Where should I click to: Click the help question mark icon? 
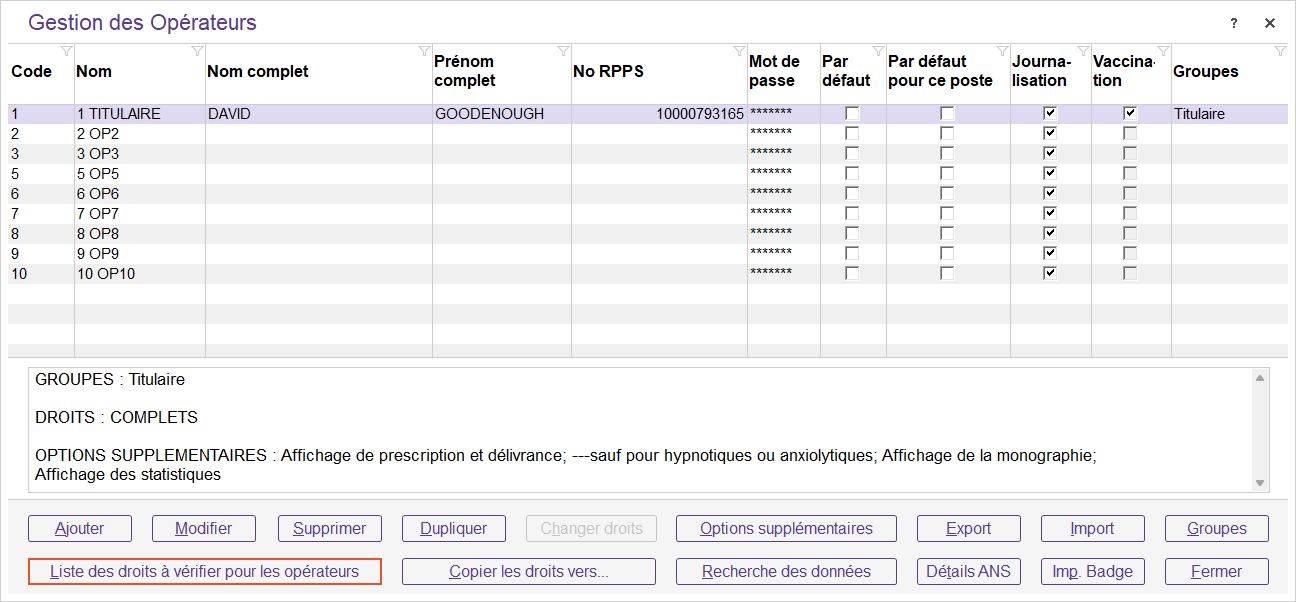[x=1234, y=23]
